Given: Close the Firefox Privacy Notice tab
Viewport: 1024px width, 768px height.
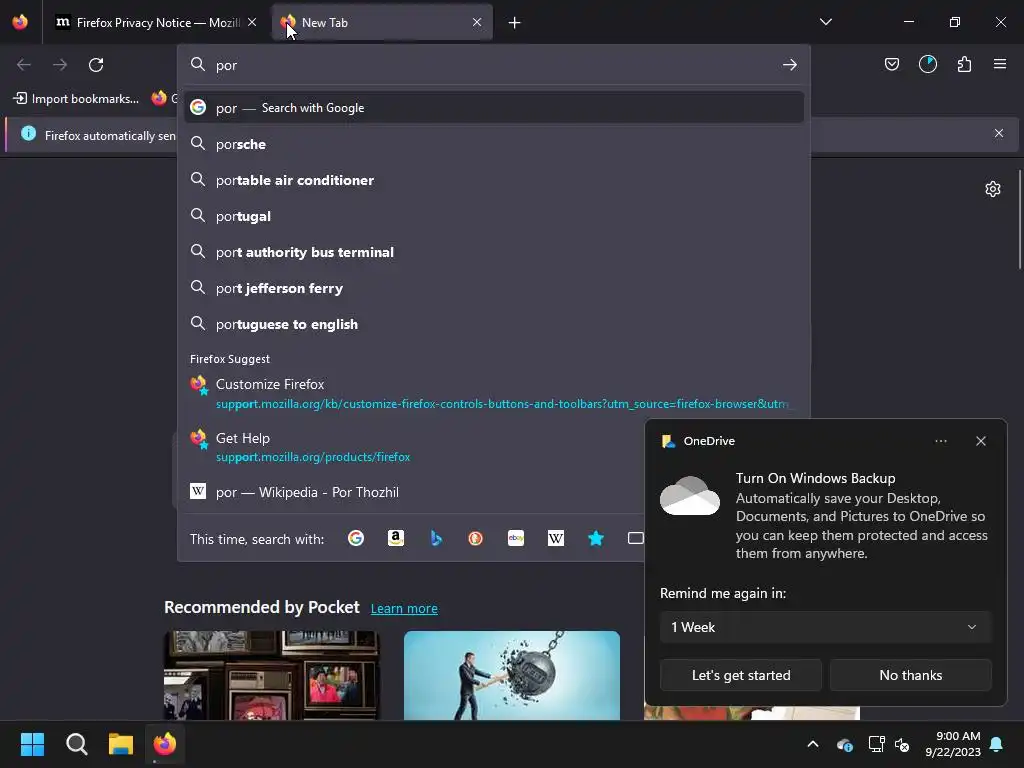Looking at the screenshot, I should click(x=252, y=22).
